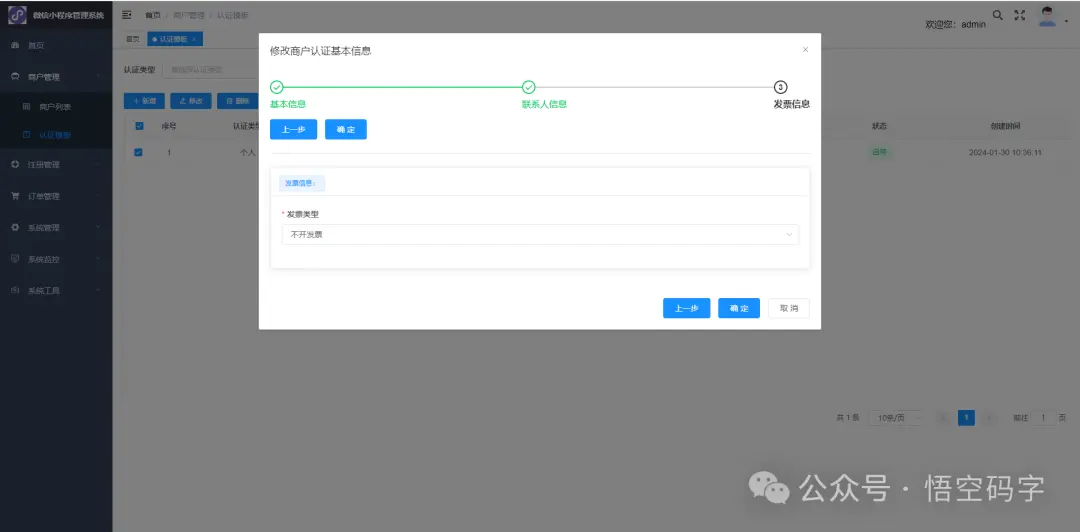Click the green check circle for 基本信息 step

[x=276, y=87]
